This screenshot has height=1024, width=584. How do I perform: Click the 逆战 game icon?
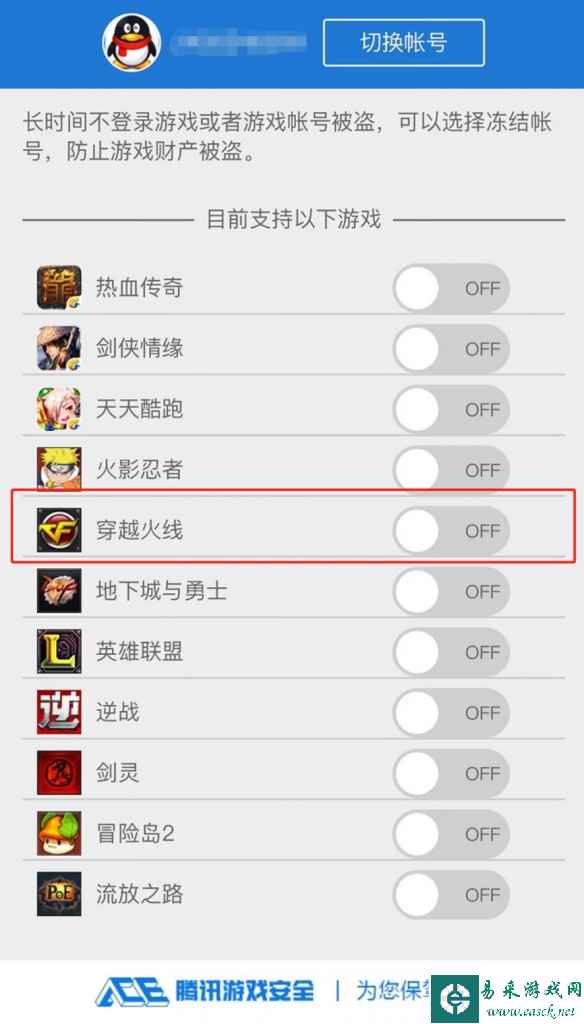pyautogui.click(x=59, y=712)
